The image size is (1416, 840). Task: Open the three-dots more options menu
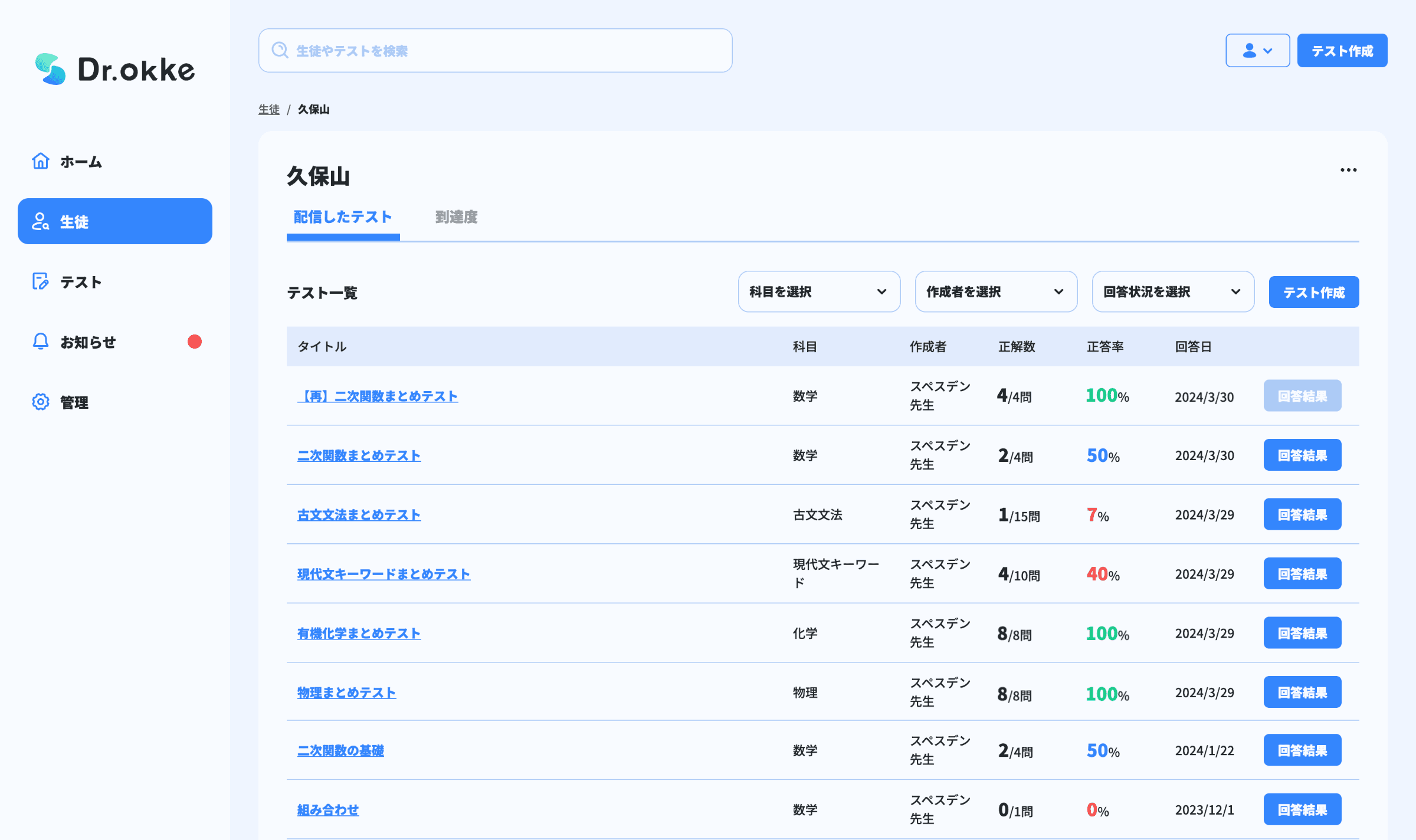tap(1348, 170)
